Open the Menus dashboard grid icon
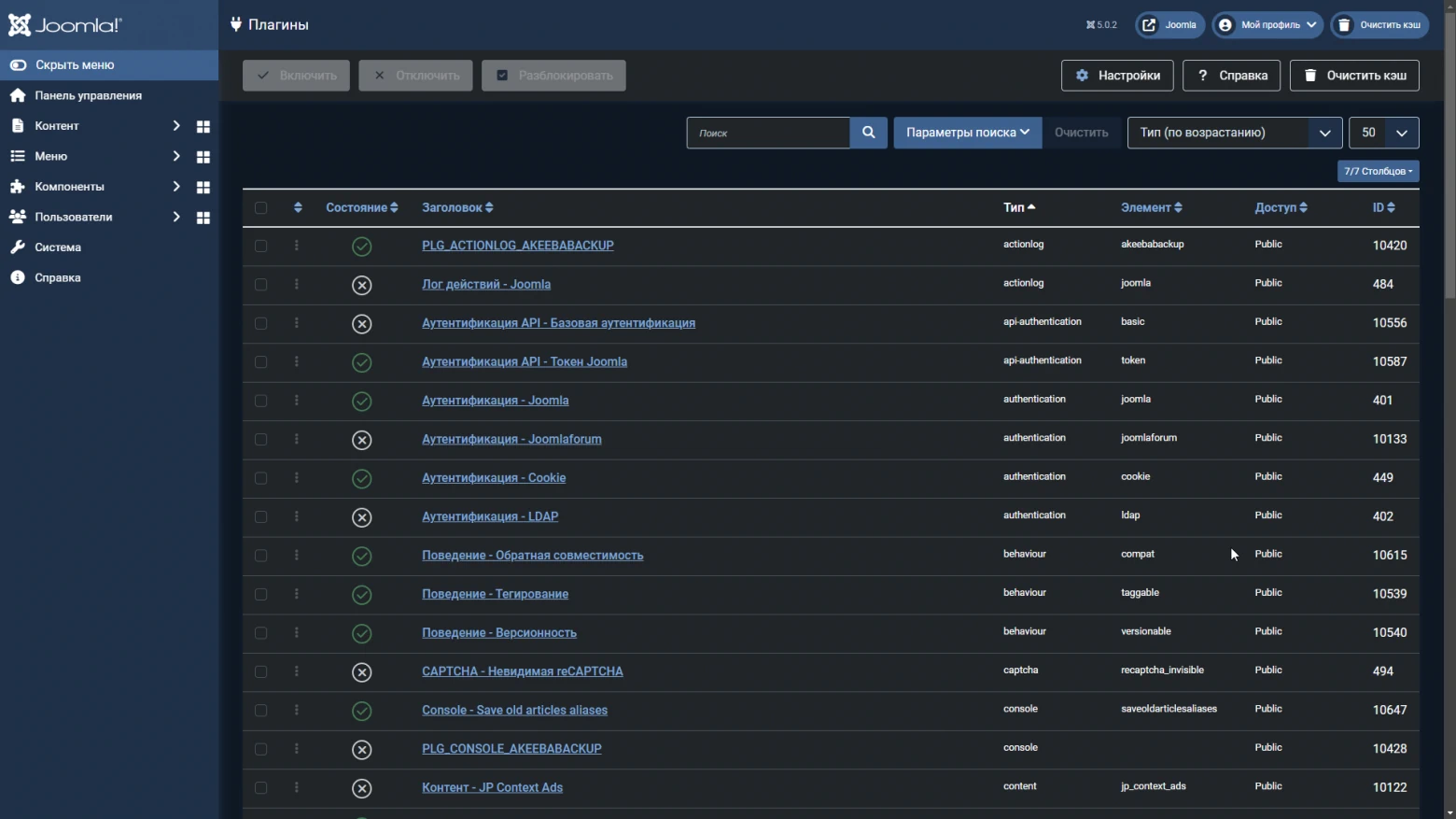 click(x=203, y=157)
